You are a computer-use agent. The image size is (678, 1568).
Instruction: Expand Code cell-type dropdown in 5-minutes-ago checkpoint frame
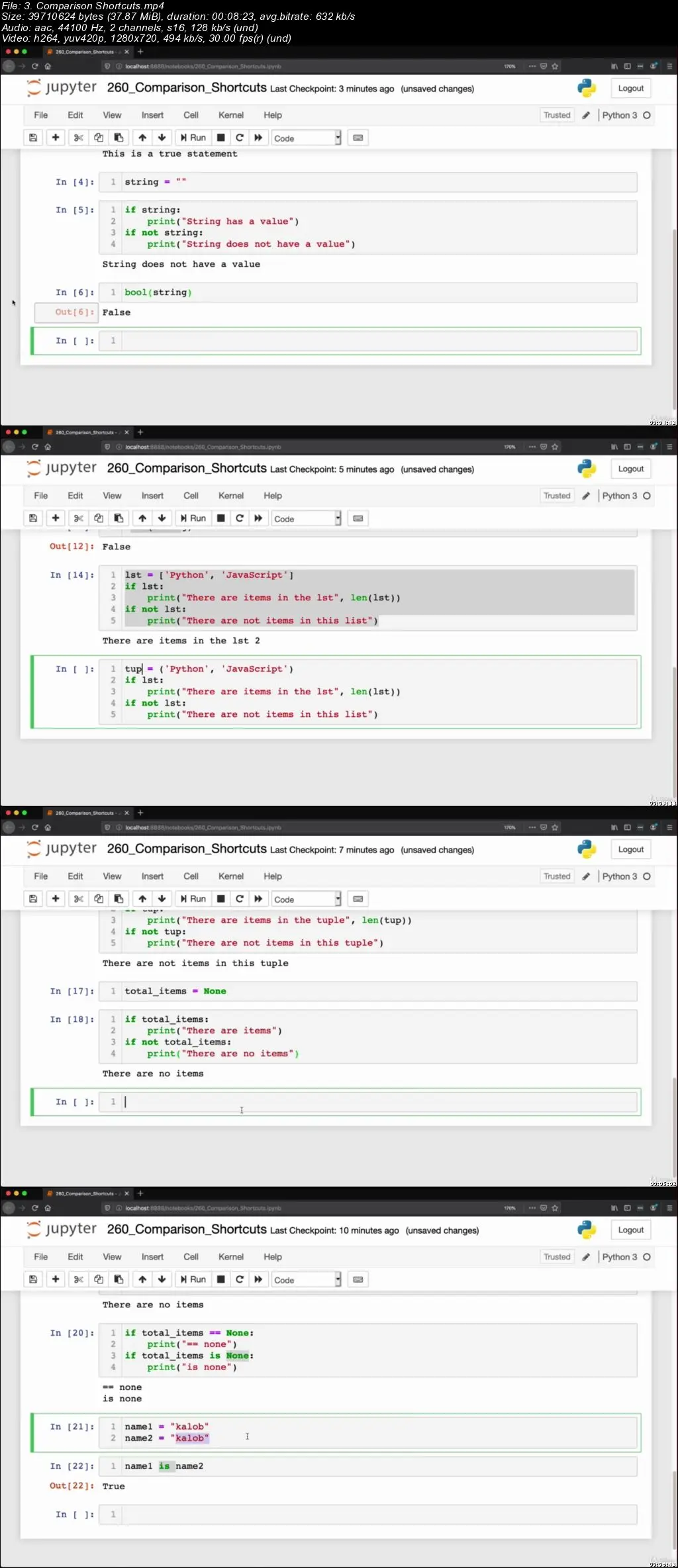[307, 519]
